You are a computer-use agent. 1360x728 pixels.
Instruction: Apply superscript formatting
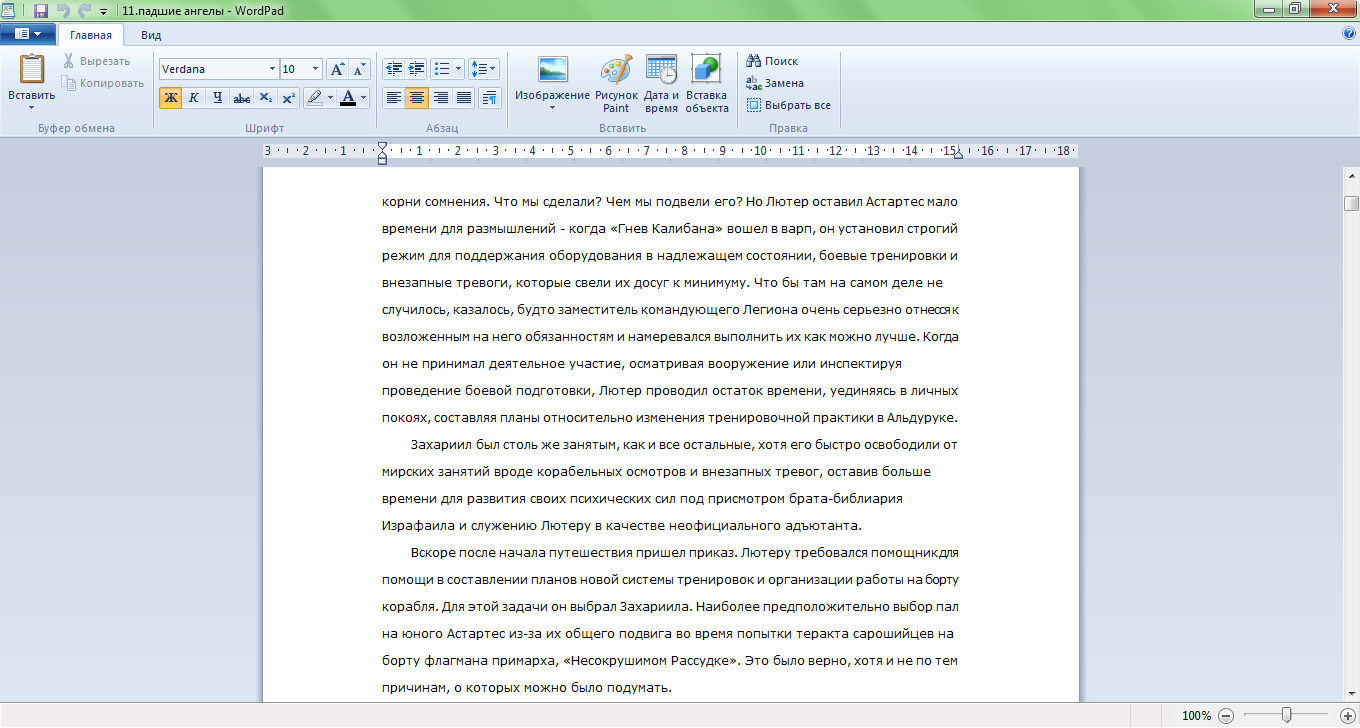pos(288,98)
